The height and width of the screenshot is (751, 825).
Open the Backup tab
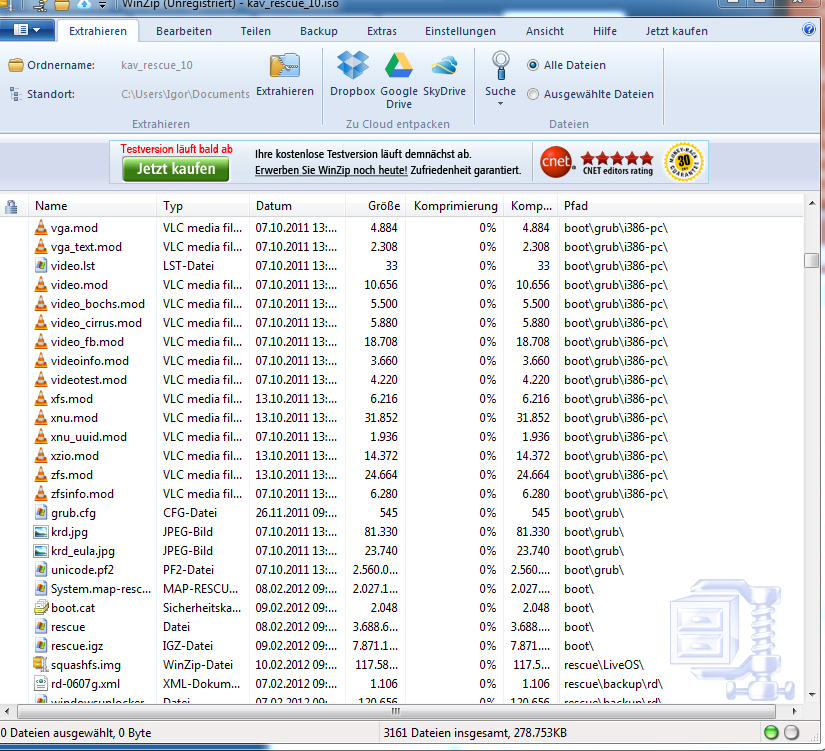[319, 31]
